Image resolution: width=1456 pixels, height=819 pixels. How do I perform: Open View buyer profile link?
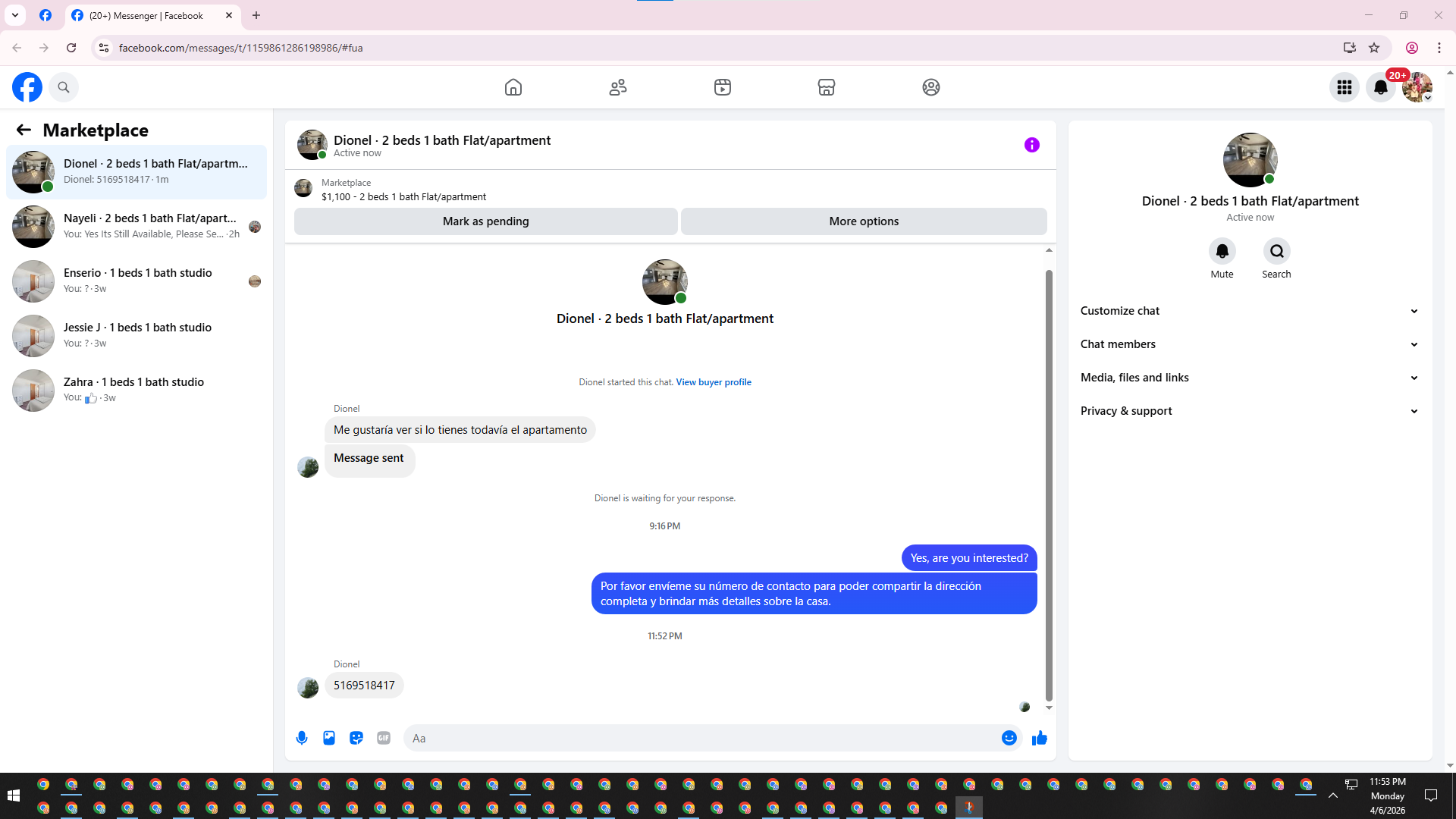[x=714, y=382]
